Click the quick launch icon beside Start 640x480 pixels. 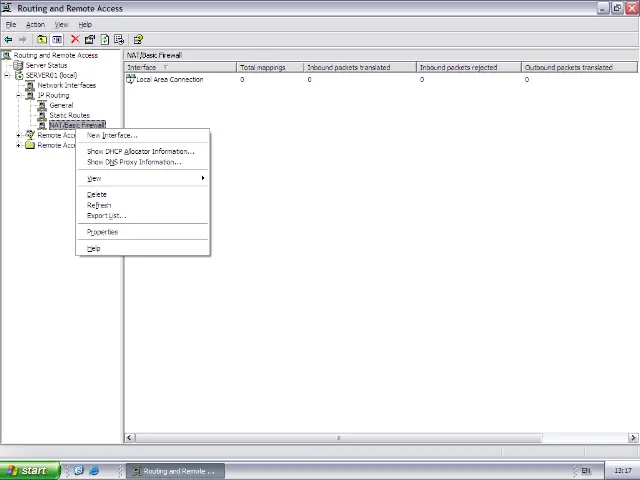click(79, 471)
